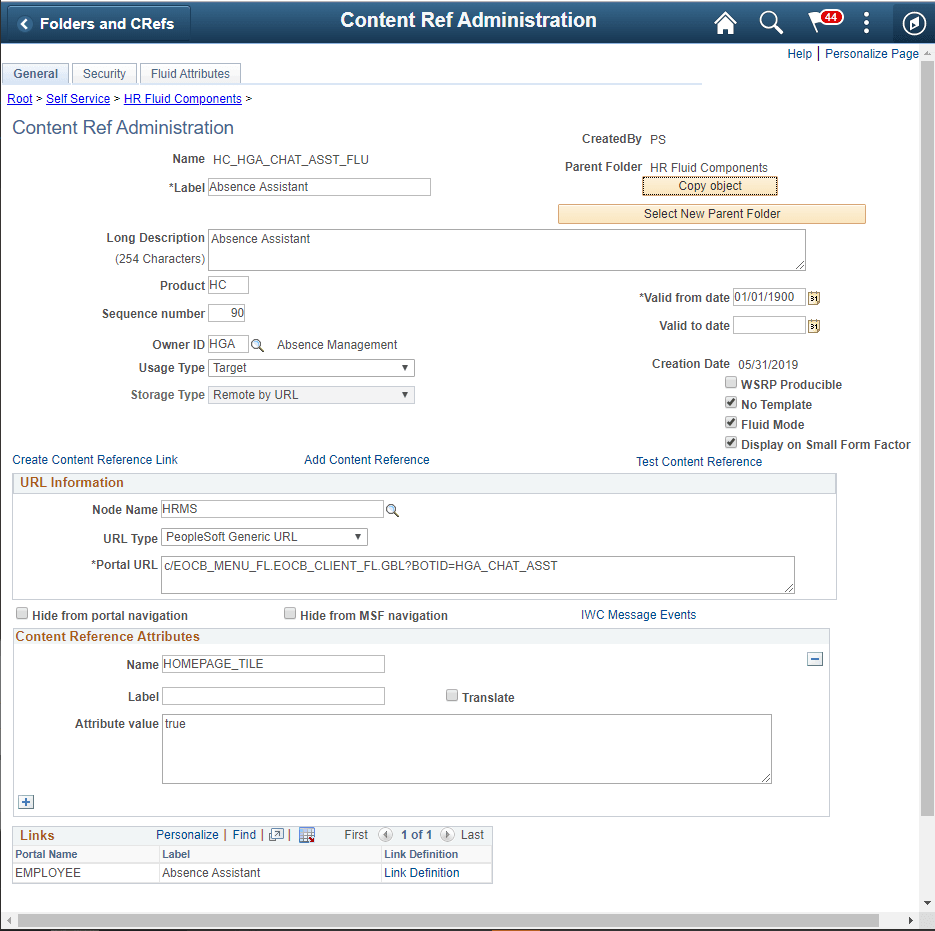Remove the HOMEPAGE_TILE attribute using minus icon

pyautogui.click(x=815, y=659)
